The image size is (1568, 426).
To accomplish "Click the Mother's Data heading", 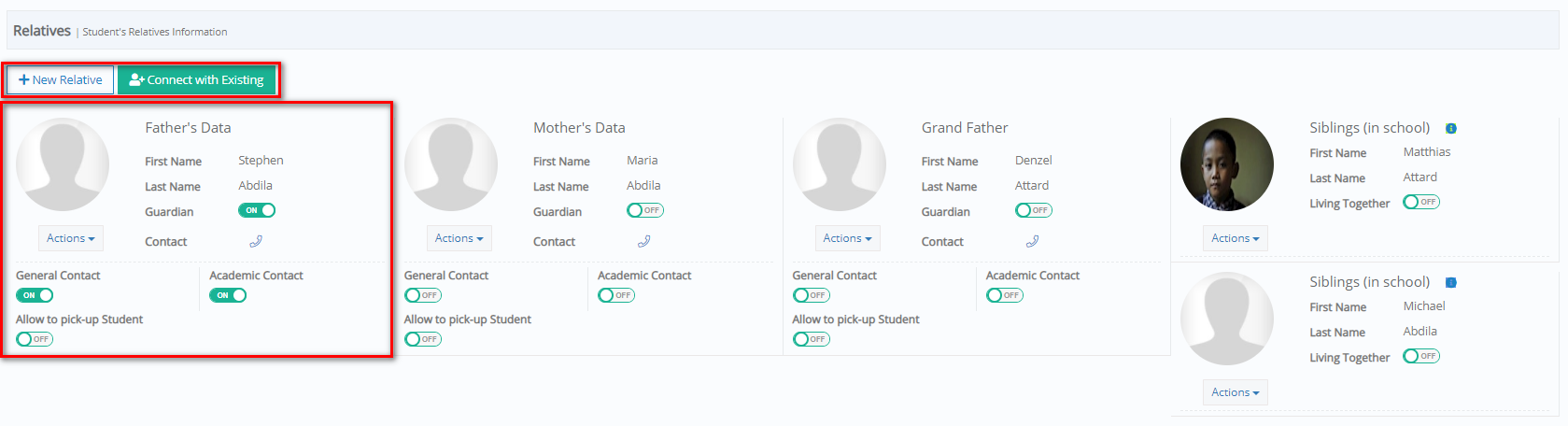I will [x=579, y=128].
